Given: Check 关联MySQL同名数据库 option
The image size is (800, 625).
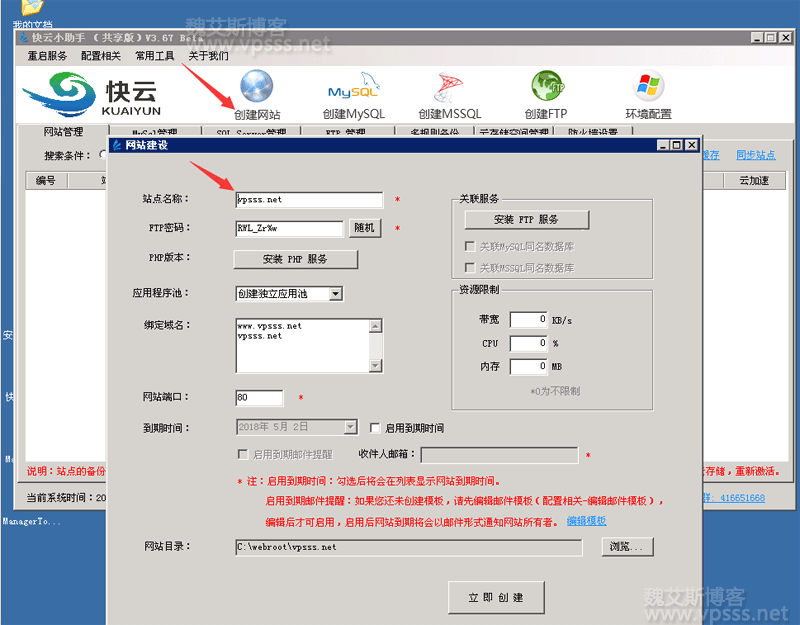Looking at the screenshot, I should click(x=469, y=246).
